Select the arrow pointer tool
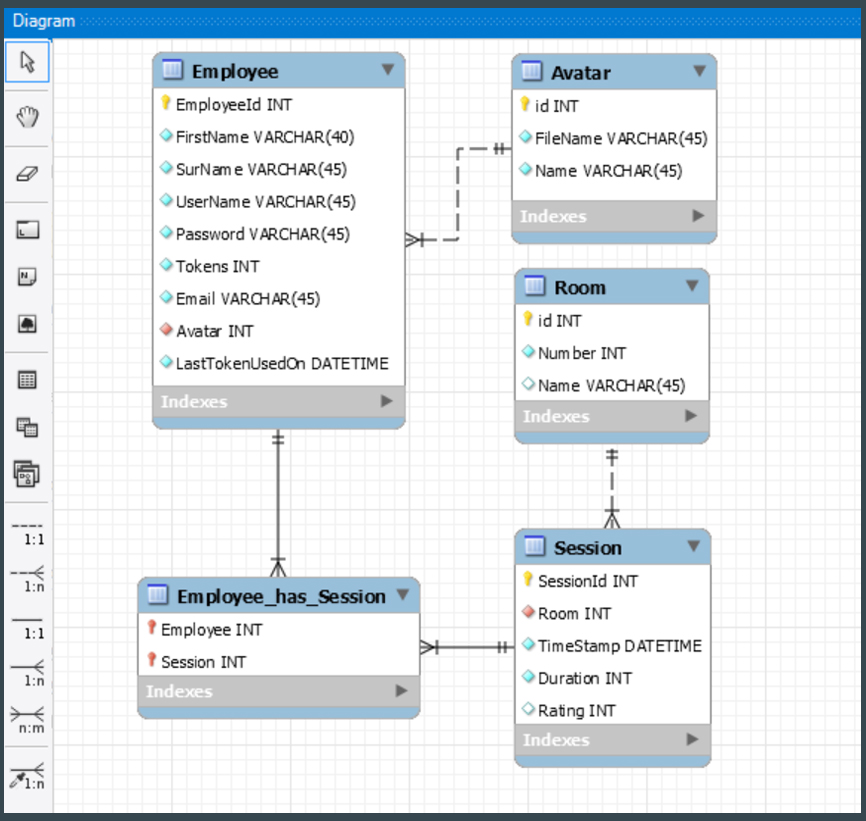Viewport: 866px width, 821px height. [27, 62]
